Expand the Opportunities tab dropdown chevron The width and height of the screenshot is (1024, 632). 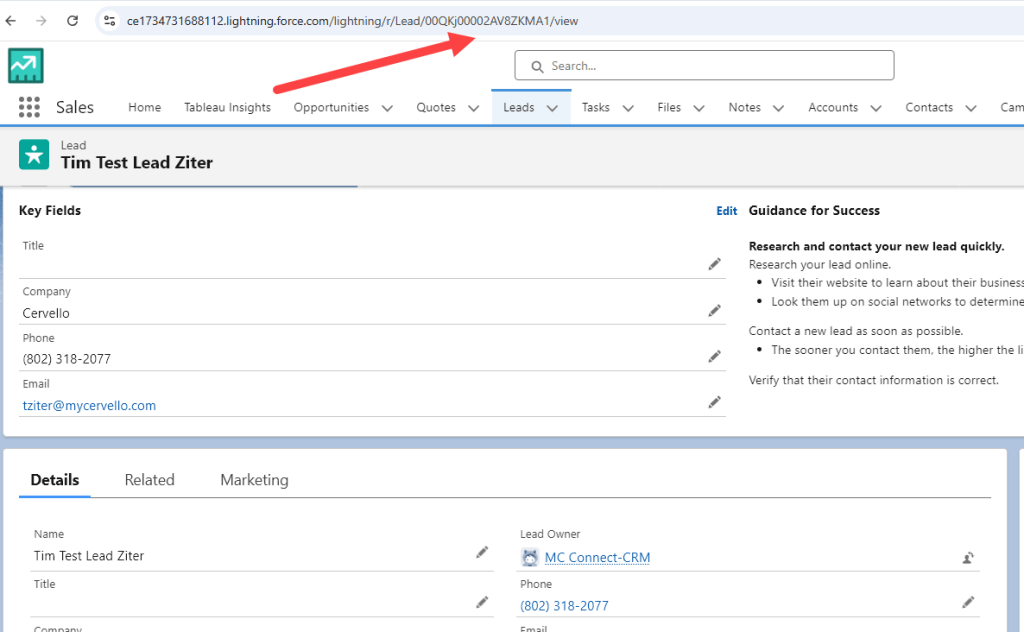point(387,108)
